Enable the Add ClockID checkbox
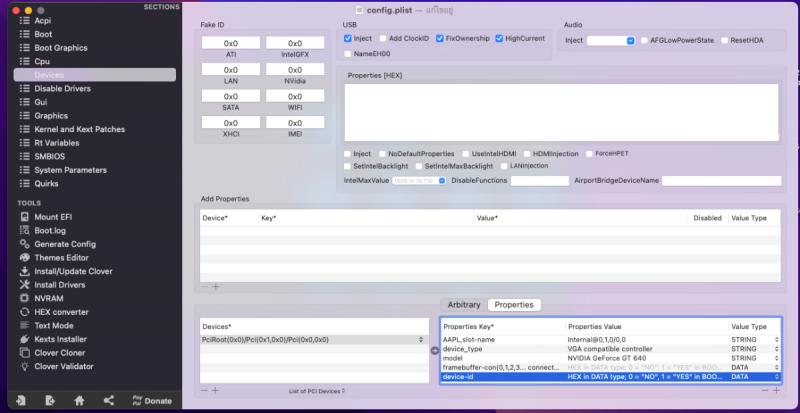The image size is (800, 413). point(380,39)
